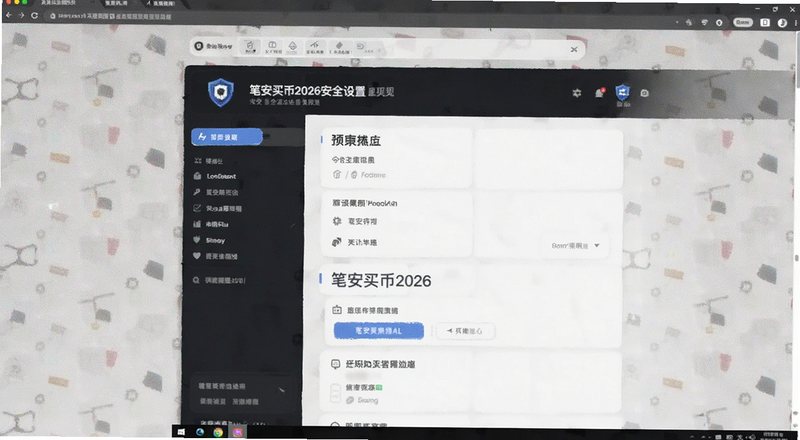
Task: Click the 笔安买币2026安全设置 title in the header
Action: pos(307,91)
